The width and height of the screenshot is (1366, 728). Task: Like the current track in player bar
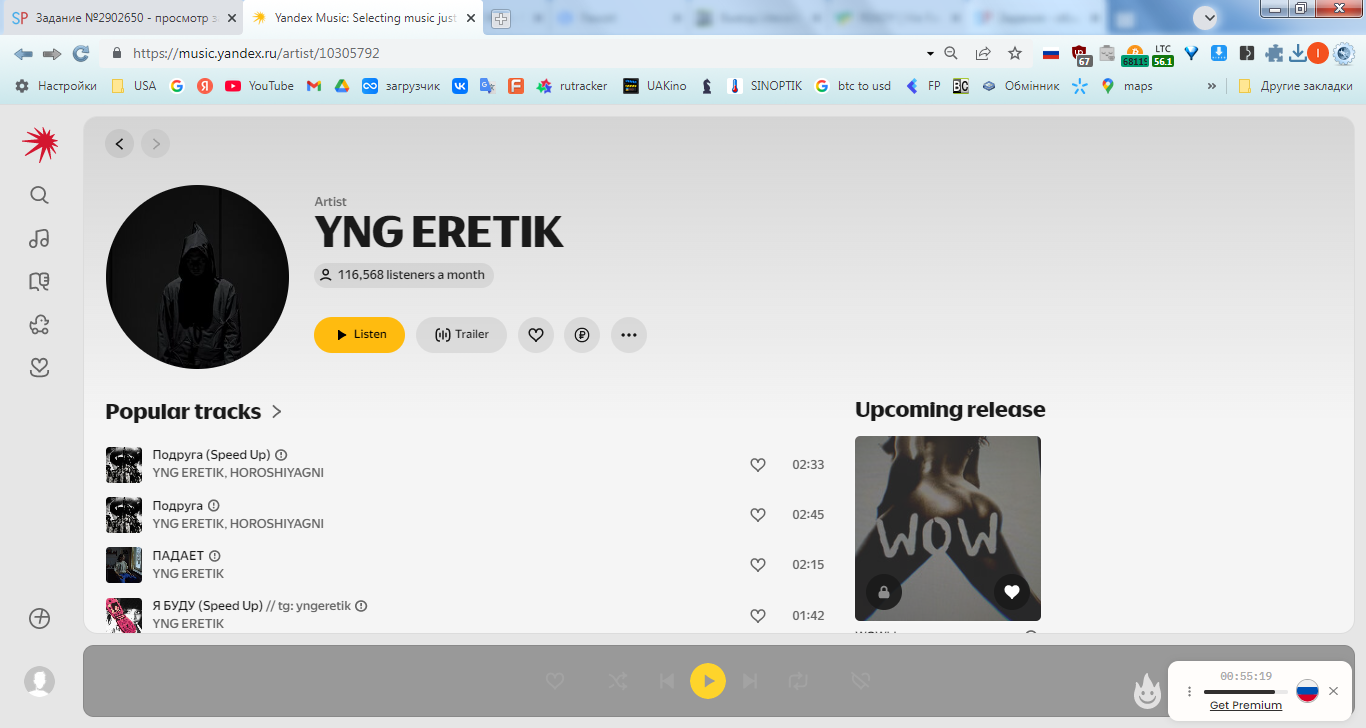[555, 681]
